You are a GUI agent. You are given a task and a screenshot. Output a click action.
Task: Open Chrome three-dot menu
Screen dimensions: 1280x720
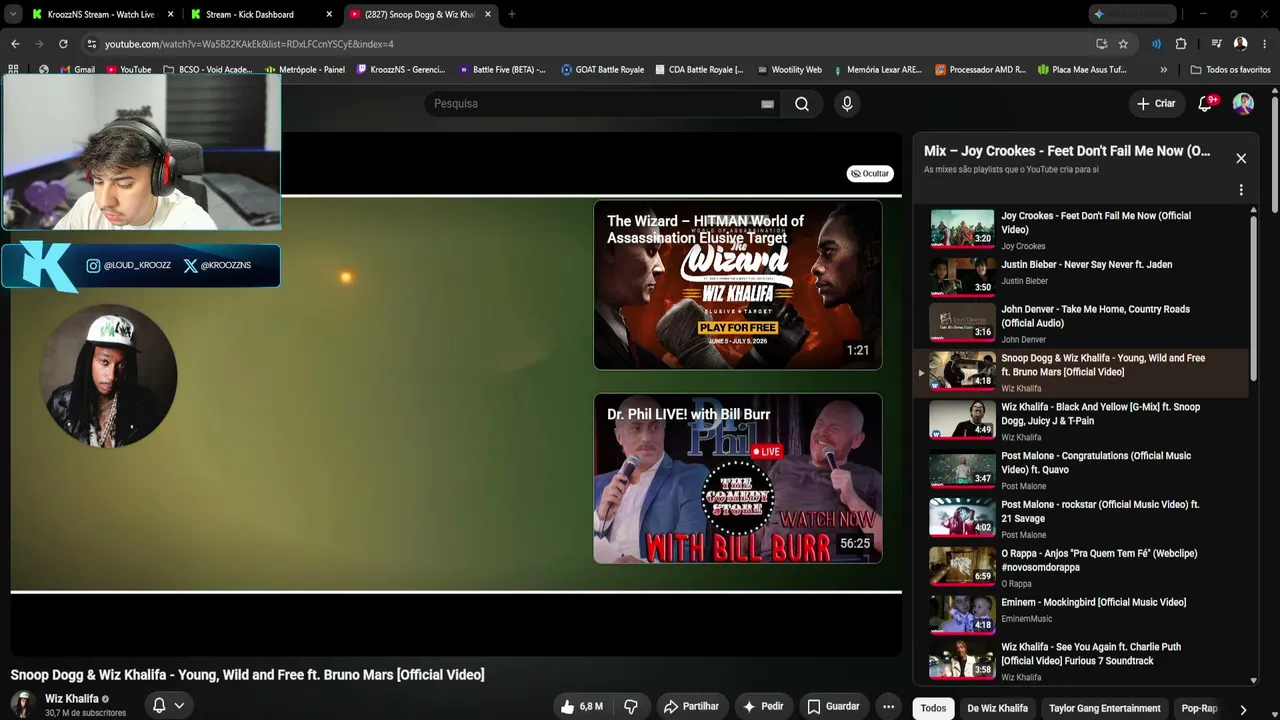point(1264,44)
